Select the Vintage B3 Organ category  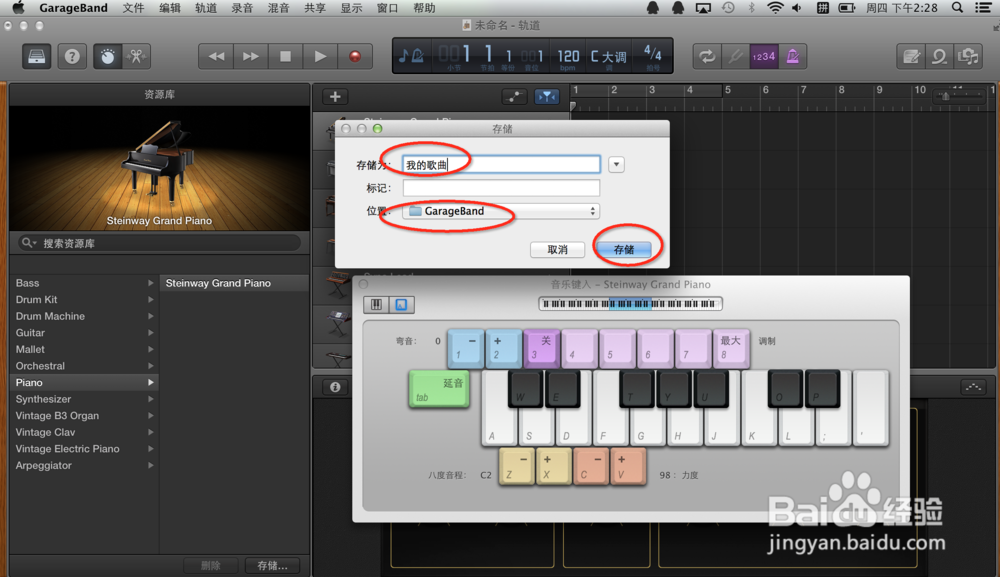(84, 416)
